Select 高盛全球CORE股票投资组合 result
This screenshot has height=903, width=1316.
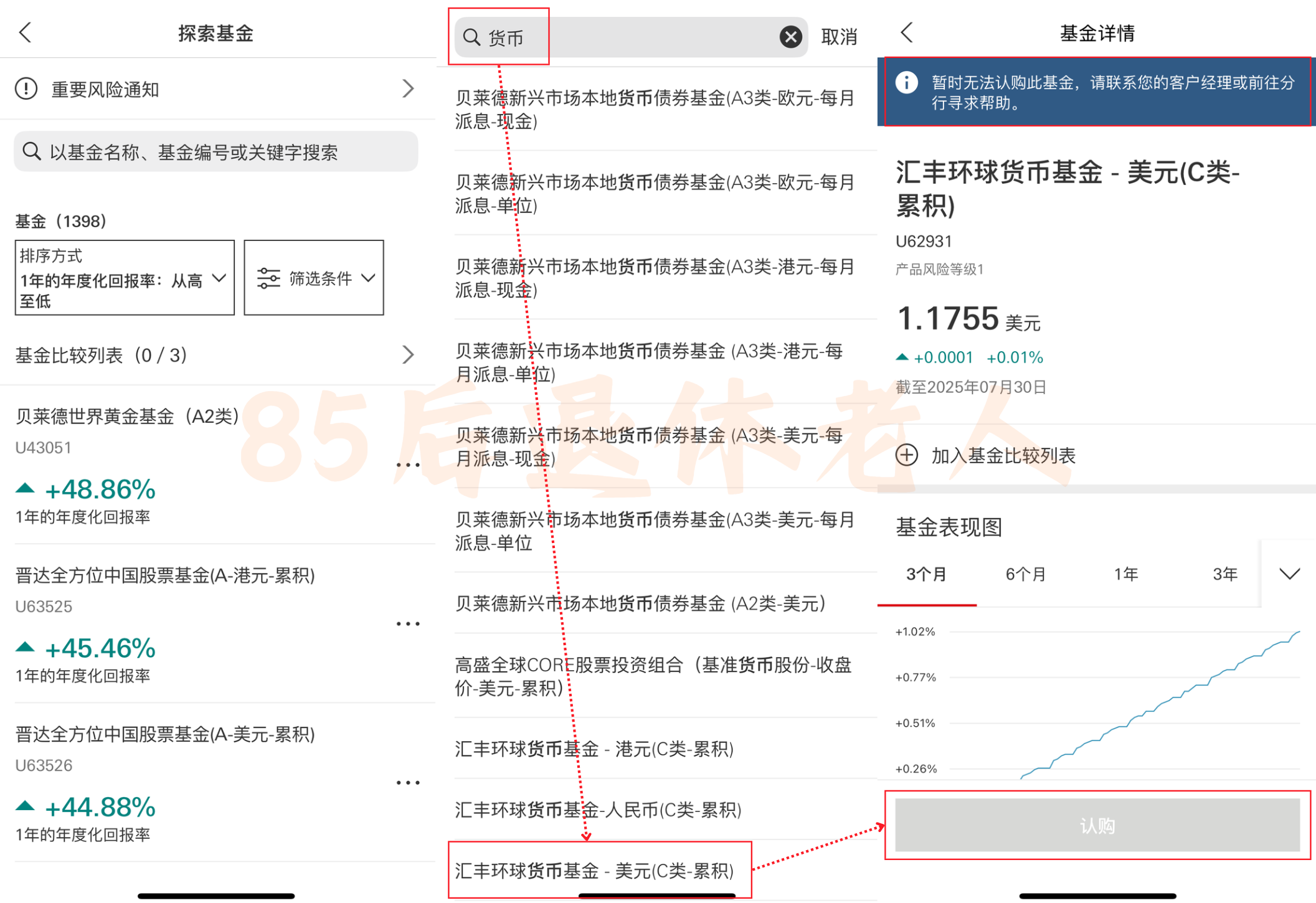click(x=653, y=676)
